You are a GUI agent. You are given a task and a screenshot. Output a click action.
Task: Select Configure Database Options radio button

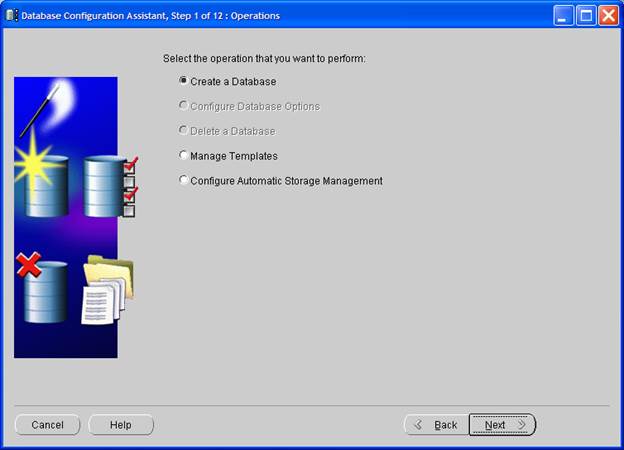click(x=183, y=105)
